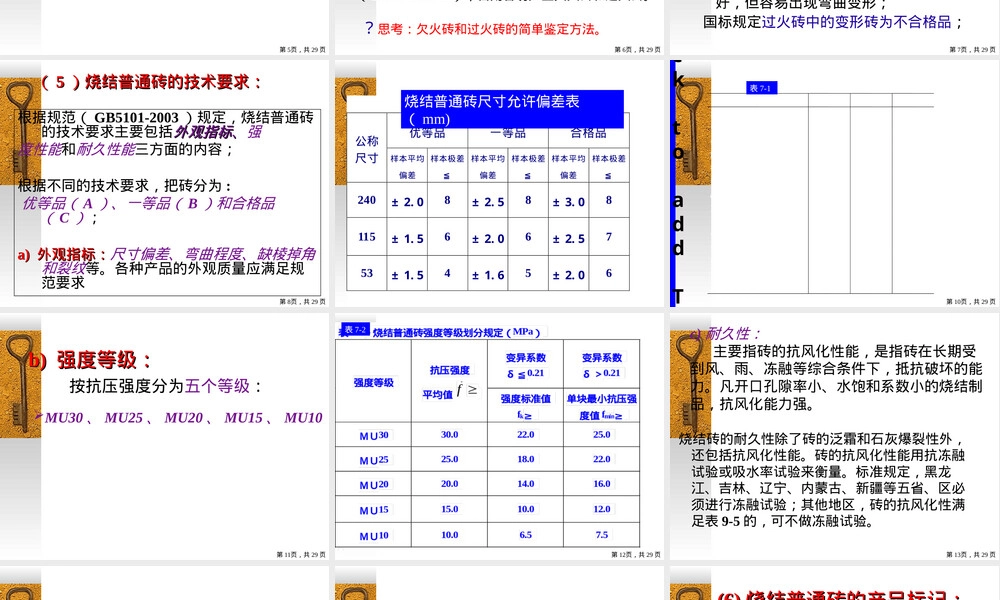Image resolution: width=1000 pixels, height=600 pixels.
Task: Click the 16.0 value in table 7-2
Action: click(602, 484)
